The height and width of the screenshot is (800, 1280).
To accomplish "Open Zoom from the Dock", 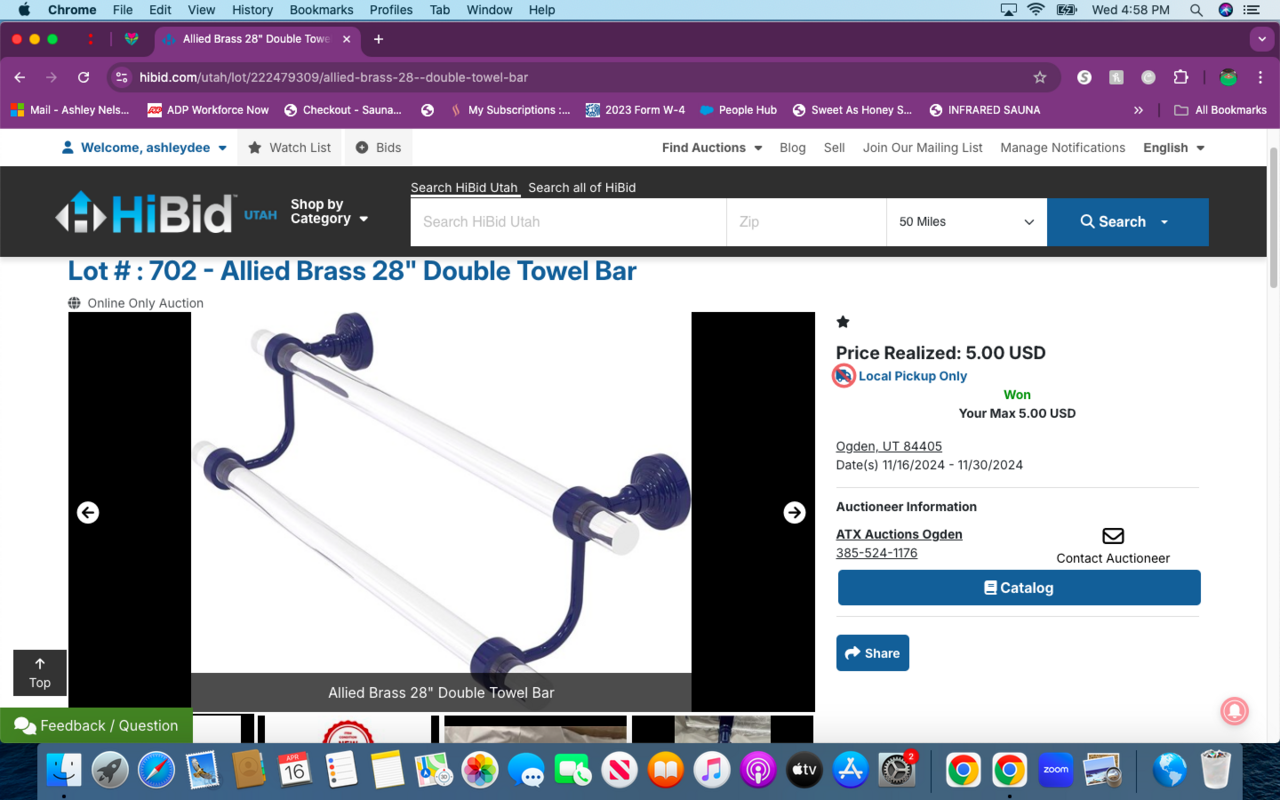I will pyautogui.click(x=1054, y=770).
